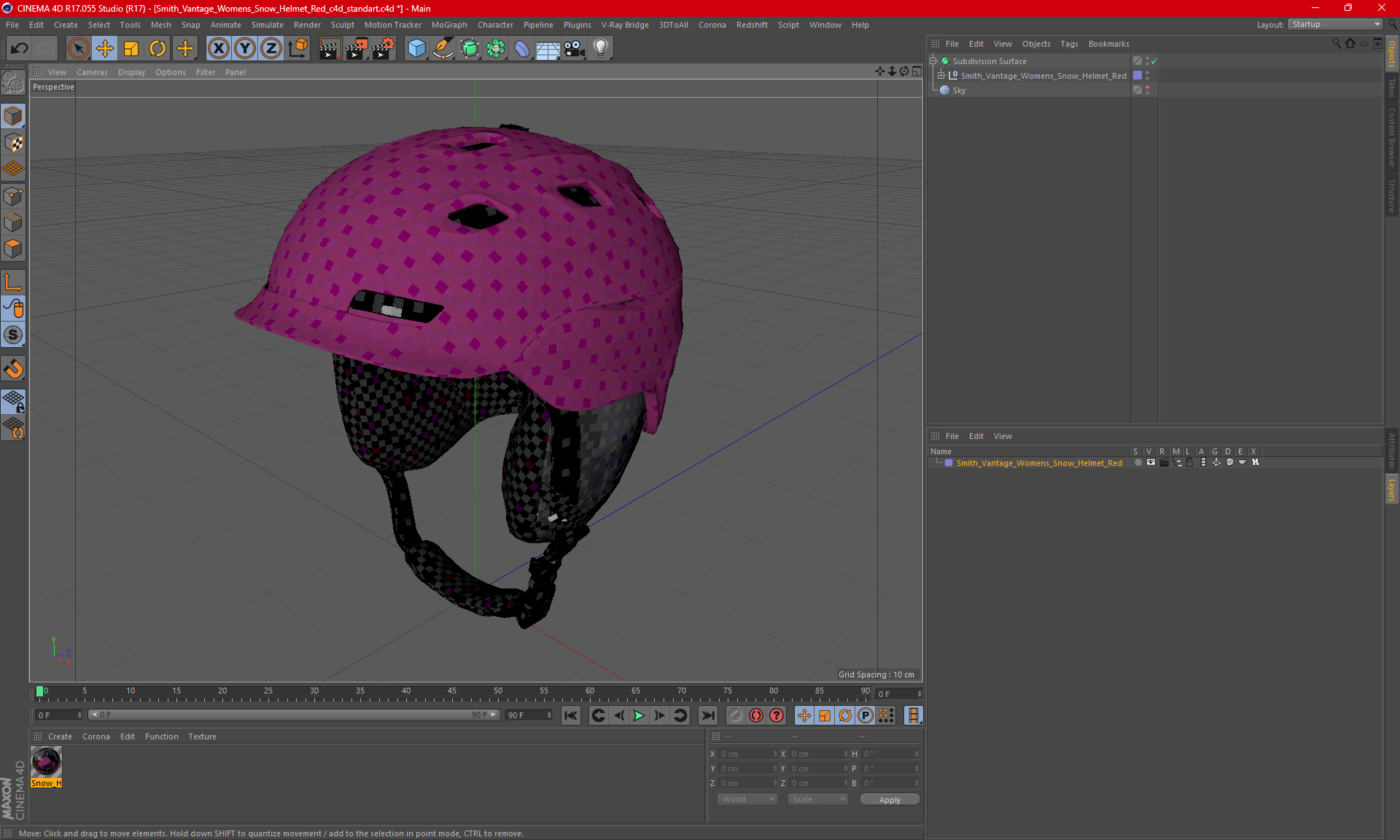The width and height of the screenshot is (1400, 840).
Task: Go to start of animation
Action: 571,715
